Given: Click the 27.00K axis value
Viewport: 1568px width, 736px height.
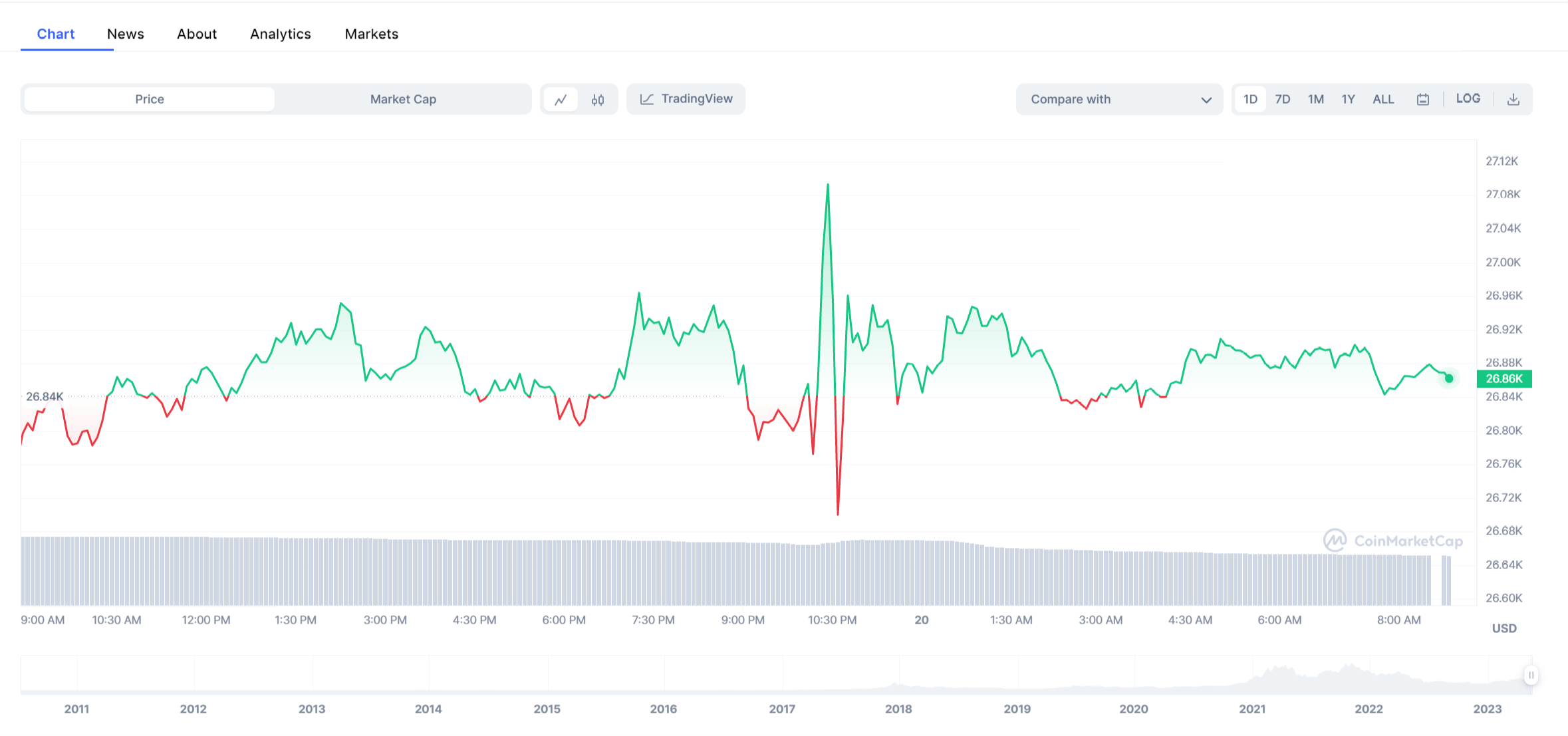Looking at the screenshot, I should coord(1503,262).
